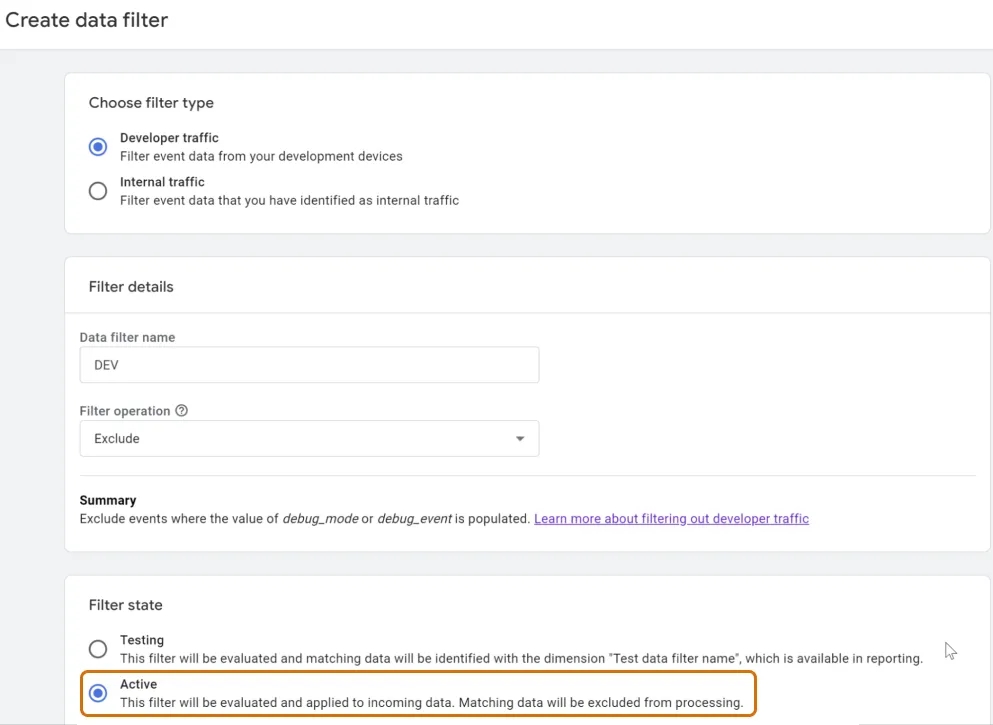The image size is (993, 725).
Task: Open Learn more about filtering out developer traffic
Action: tap(671, 519)
